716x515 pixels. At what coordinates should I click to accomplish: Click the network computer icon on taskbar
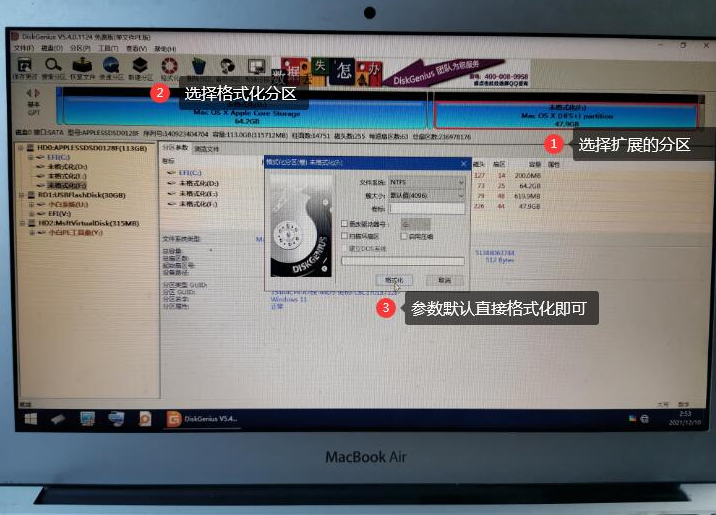pyautogui.click(x=116, y=418)
